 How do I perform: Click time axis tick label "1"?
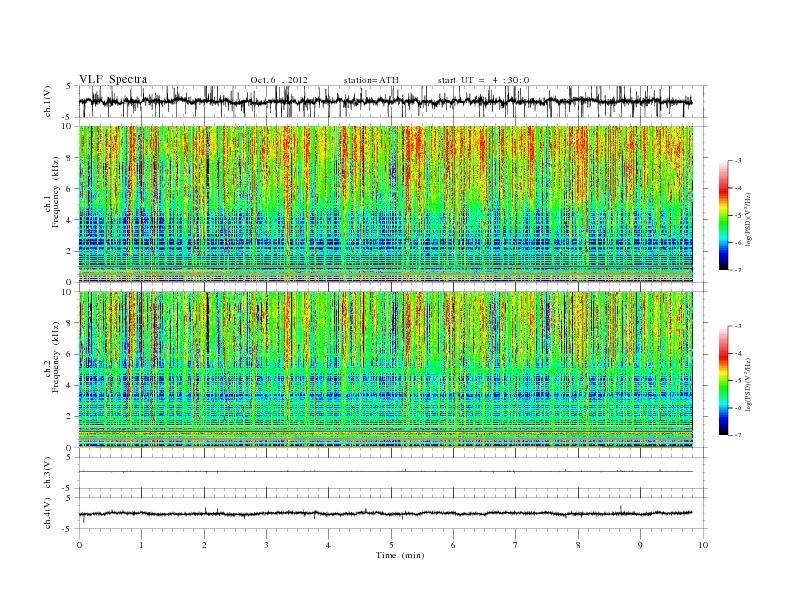click(141, 545)
